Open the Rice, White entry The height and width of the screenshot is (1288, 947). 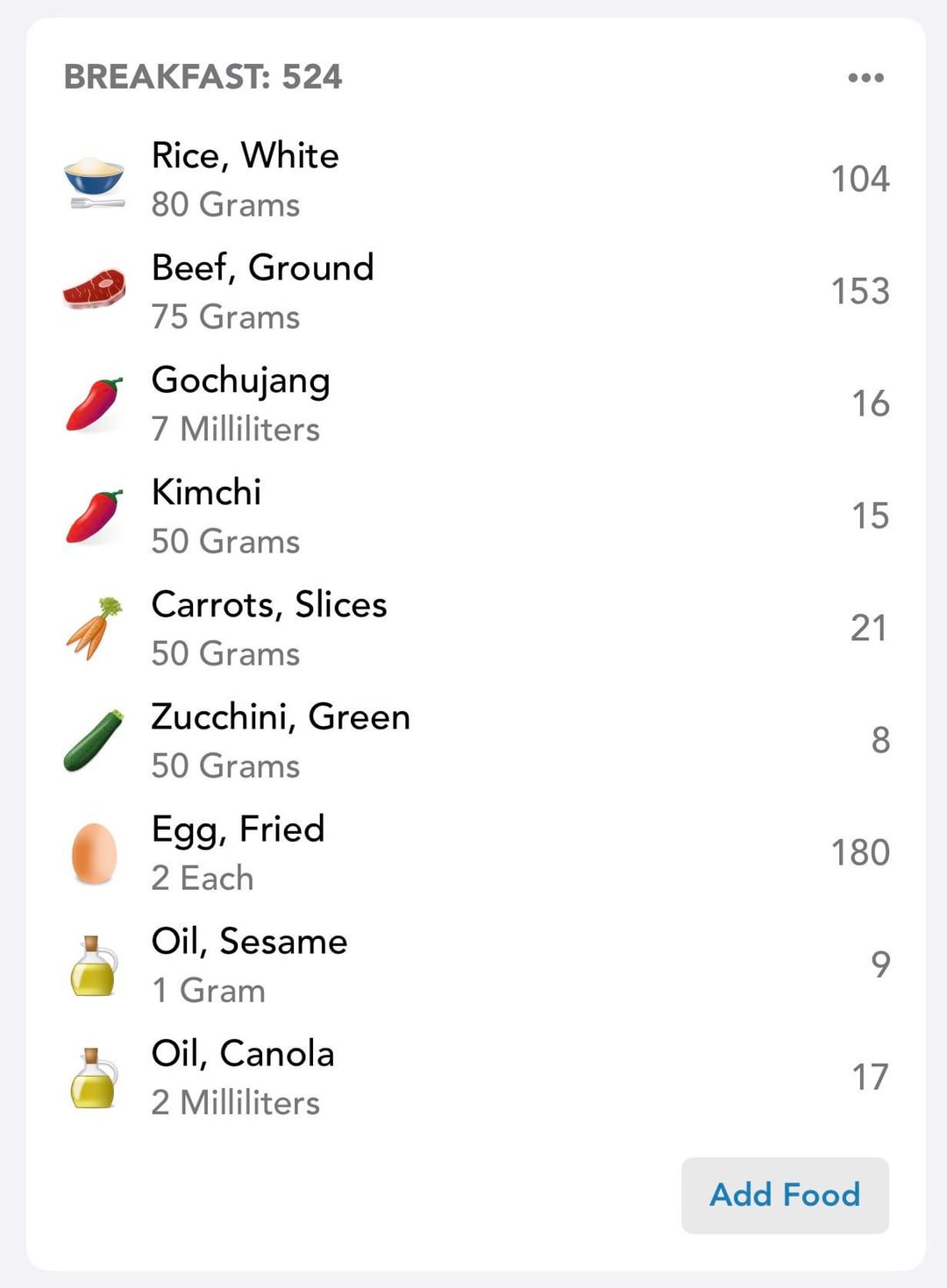pyautogui.click(x=246, y=156)
